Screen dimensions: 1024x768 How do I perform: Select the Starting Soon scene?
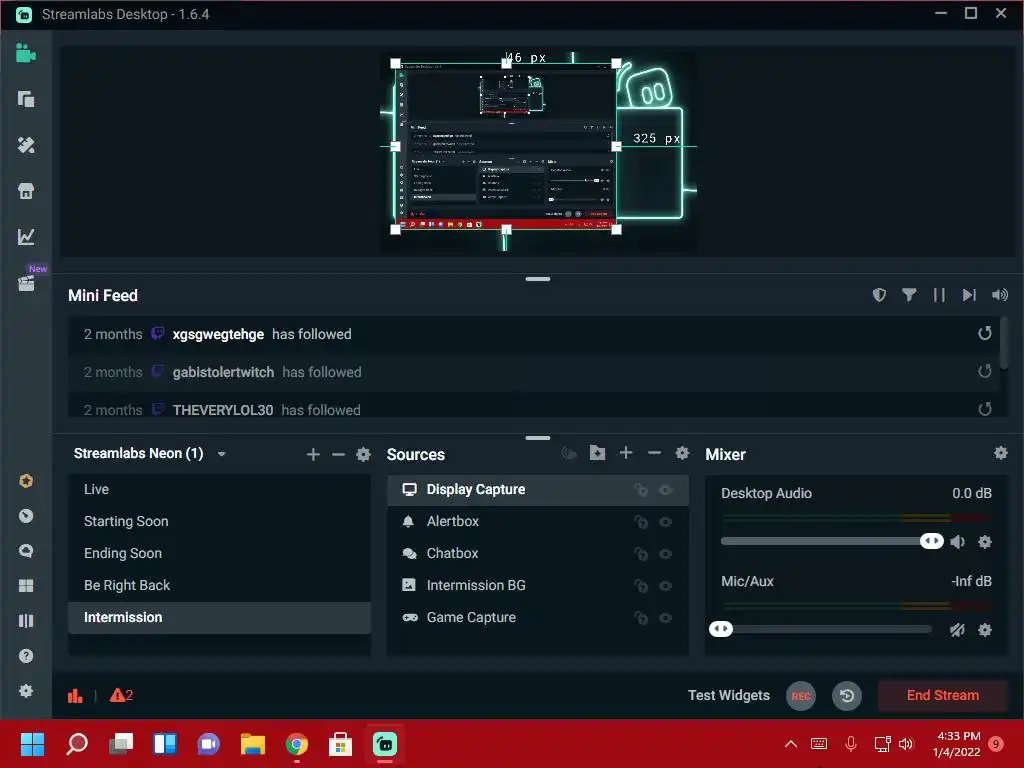(219, 521)
